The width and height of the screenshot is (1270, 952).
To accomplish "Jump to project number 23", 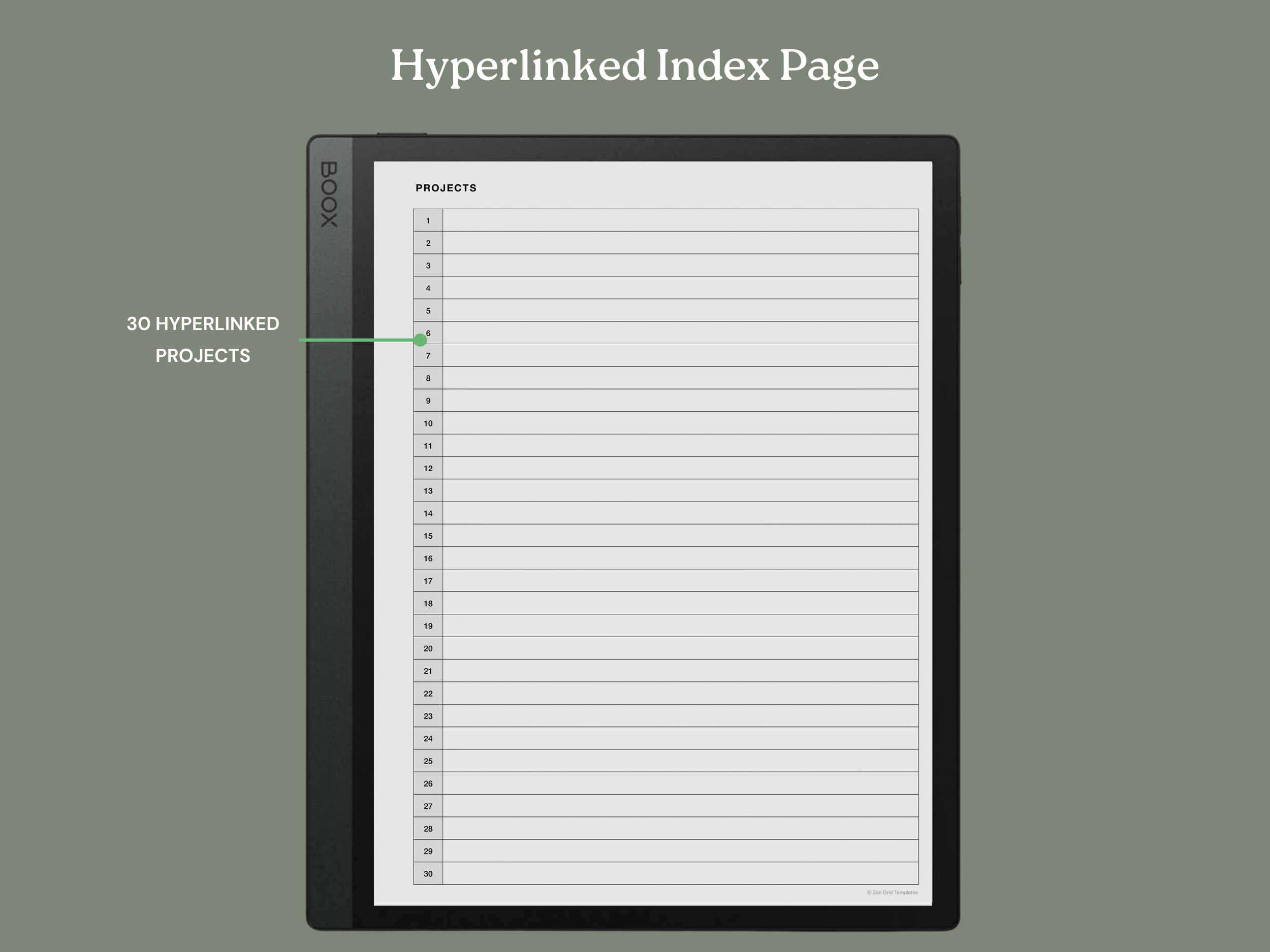I will 428,716.
